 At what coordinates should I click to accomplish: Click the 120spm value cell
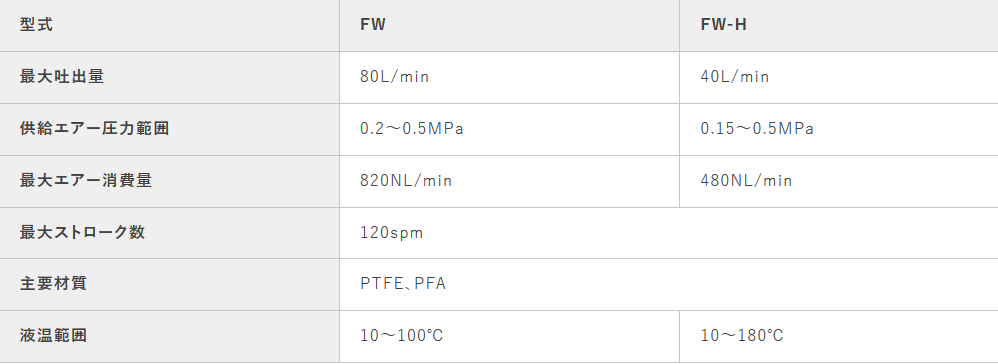click(x=669, y=233)
